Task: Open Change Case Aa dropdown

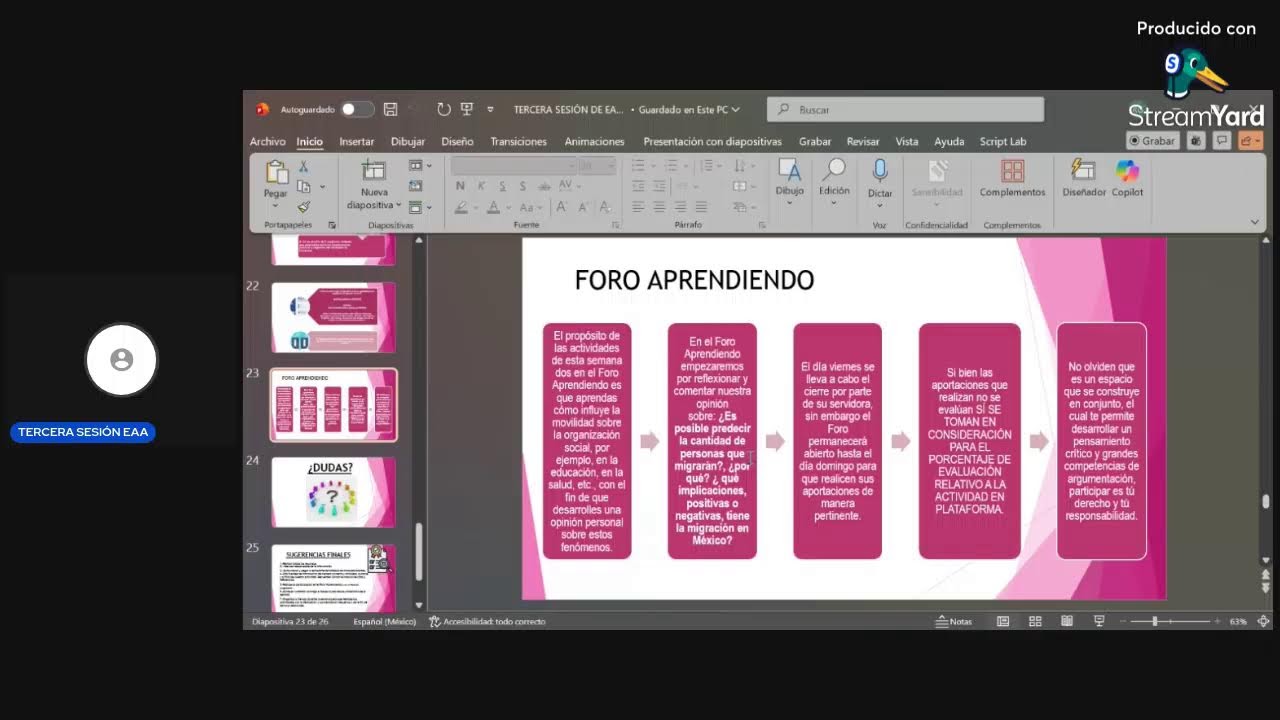Action: 530,208
